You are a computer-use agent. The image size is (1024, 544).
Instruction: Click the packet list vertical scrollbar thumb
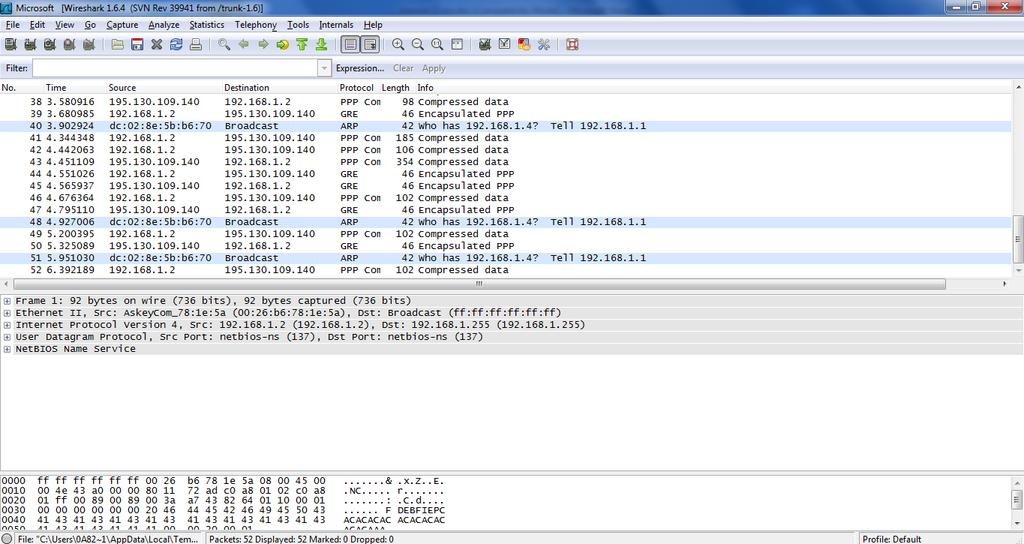point(1017,239)
